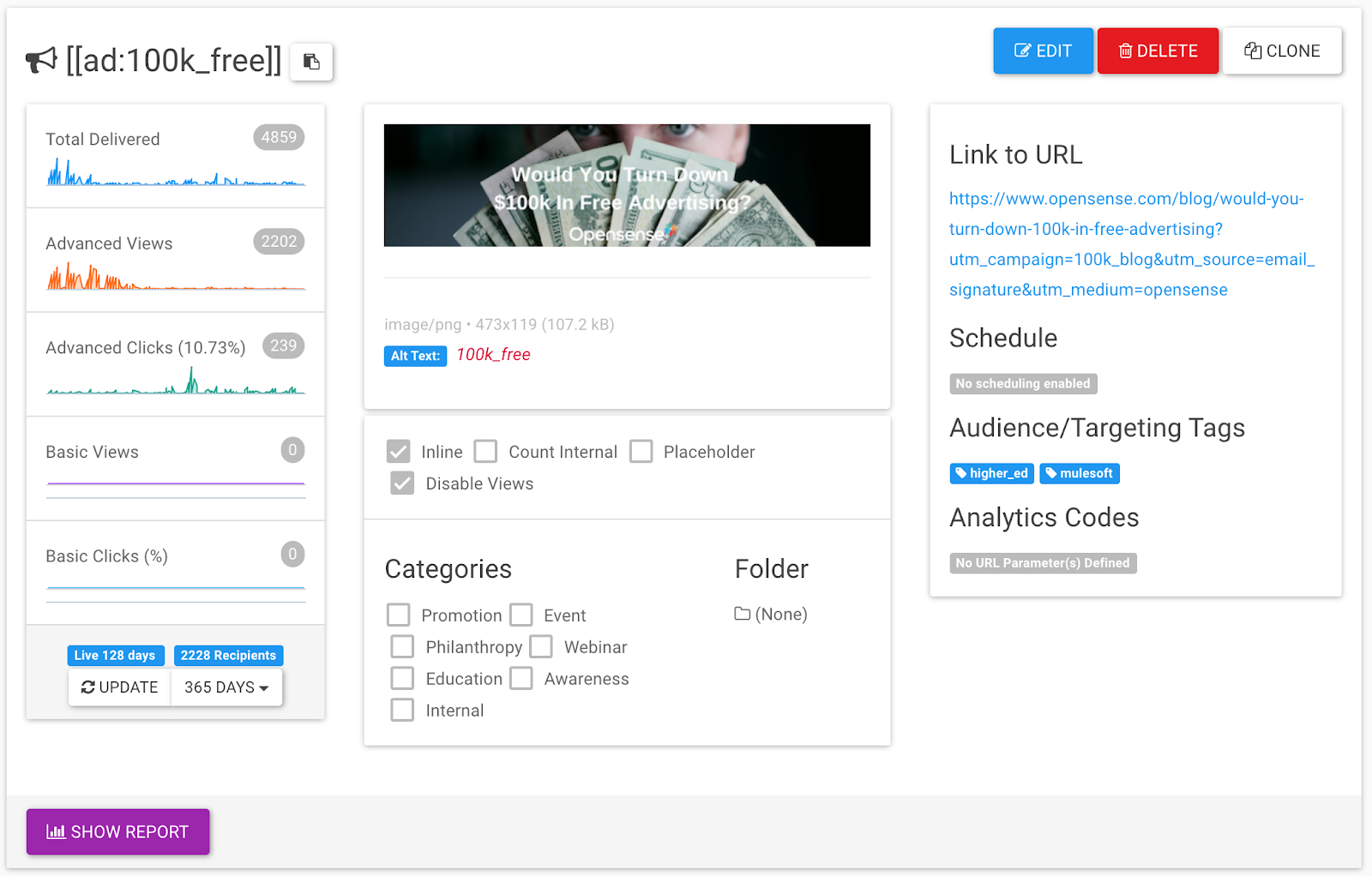Click the EDIT button
Screen dimensions: 1372x876
pyautogui.click(x=1043, y=51)
